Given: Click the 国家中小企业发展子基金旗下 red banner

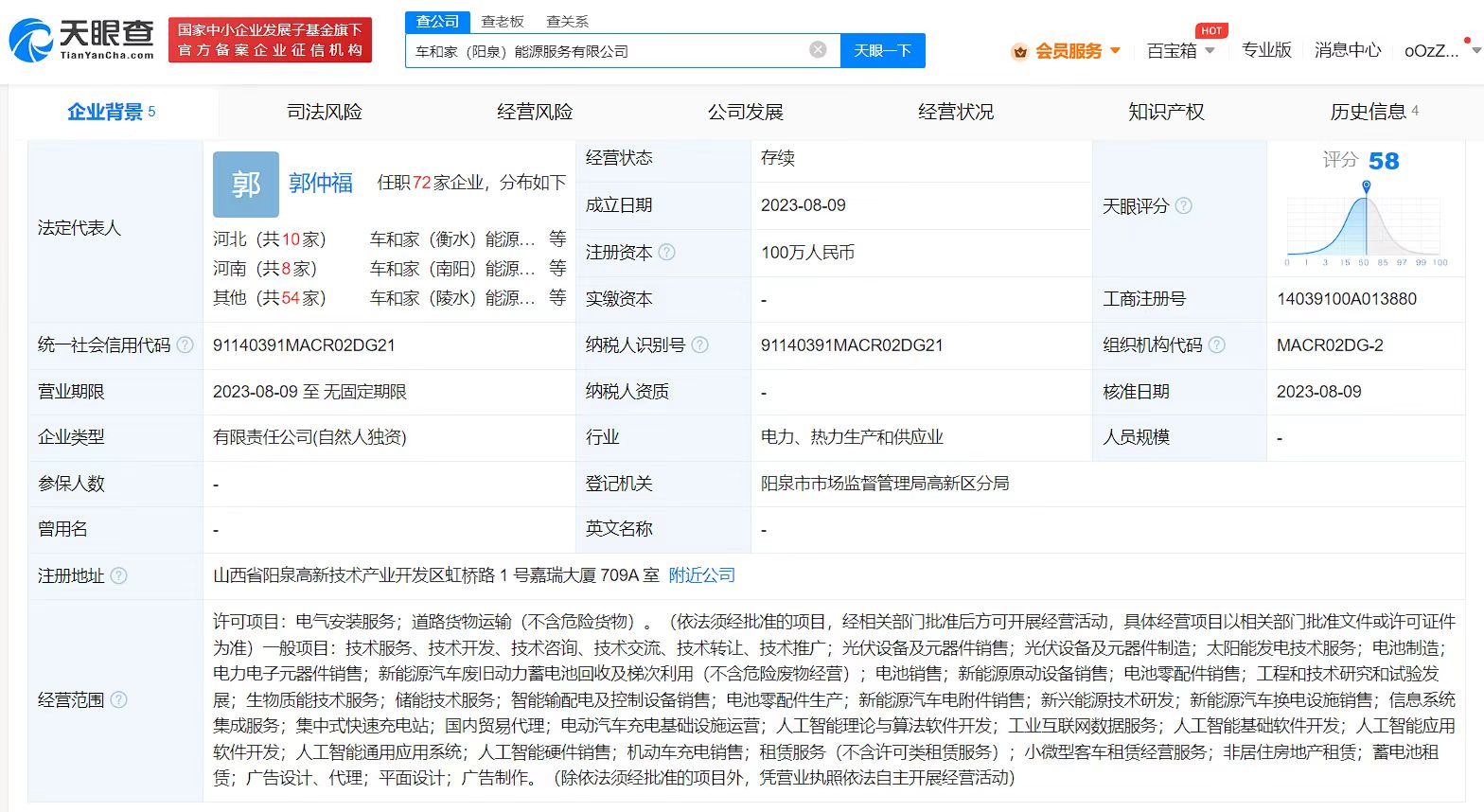Looking at the screenshot, I should pos(271,40).
